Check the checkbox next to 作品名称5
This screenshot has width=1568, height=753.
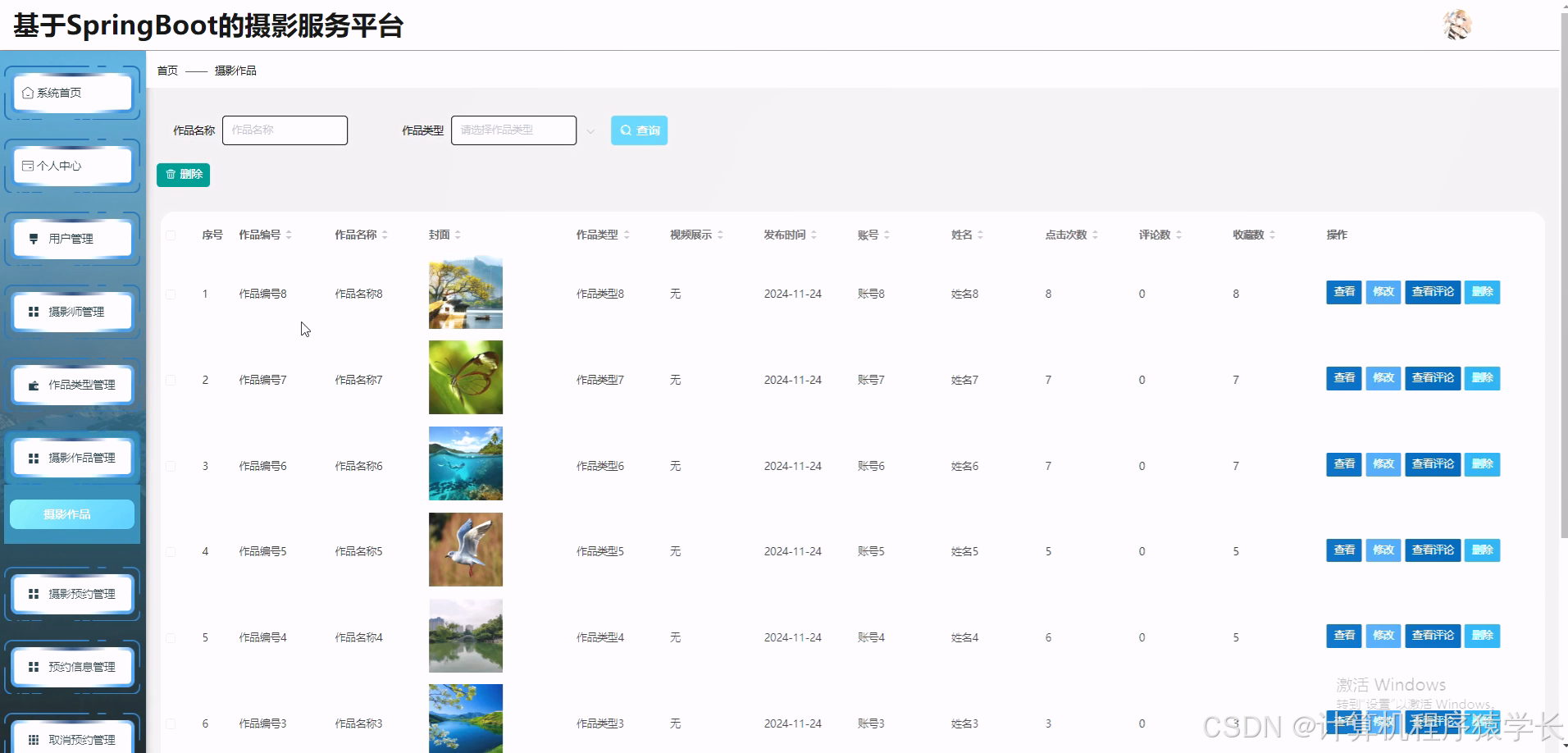(171, 551)
